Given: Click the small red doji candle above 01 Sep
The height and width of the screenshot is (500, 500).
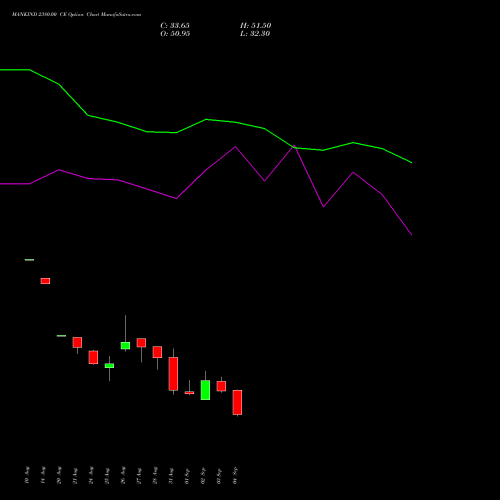Looking at the screenshot, I should (189, 393).
